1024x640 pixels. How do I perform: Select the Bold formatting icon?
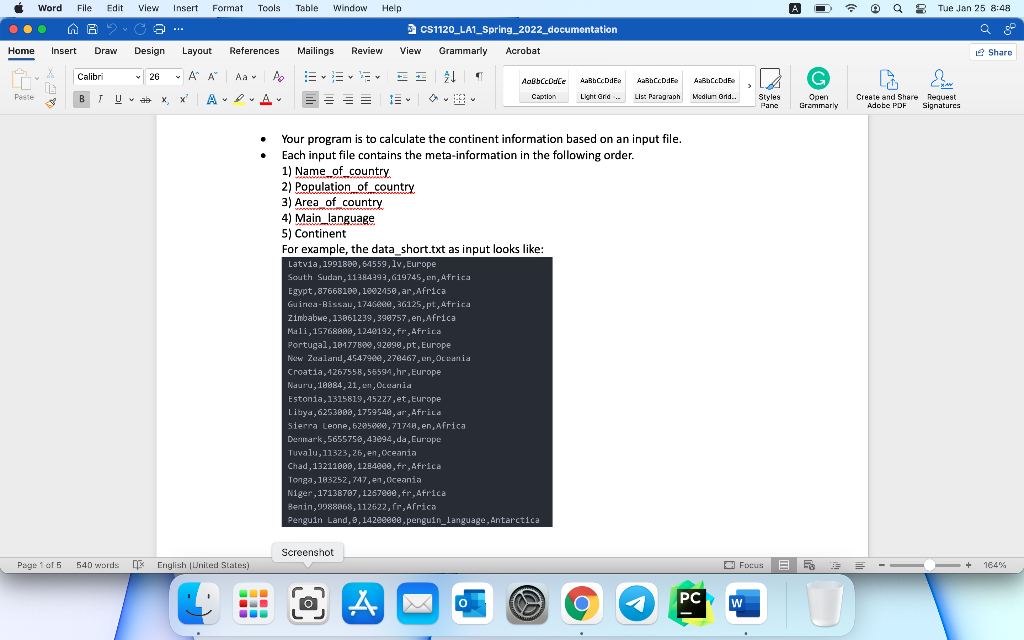tap(81, 99)
